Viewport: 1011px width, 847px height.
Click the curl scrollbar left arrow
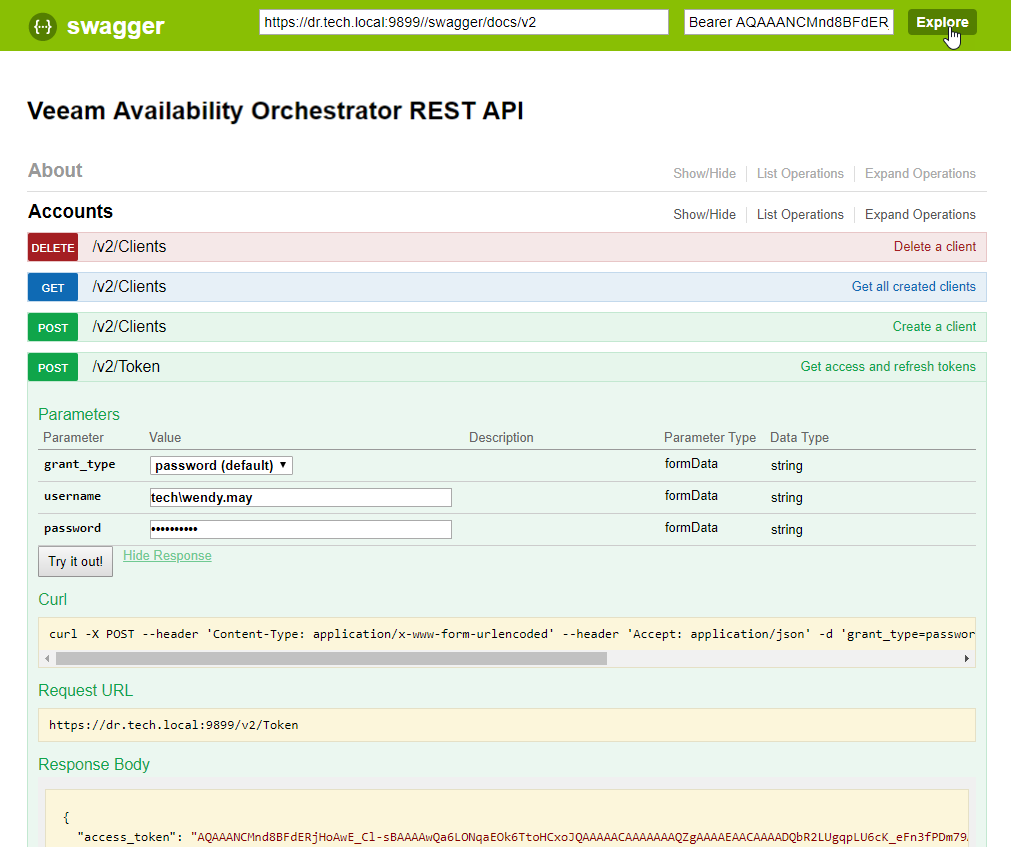pos(47,659)
